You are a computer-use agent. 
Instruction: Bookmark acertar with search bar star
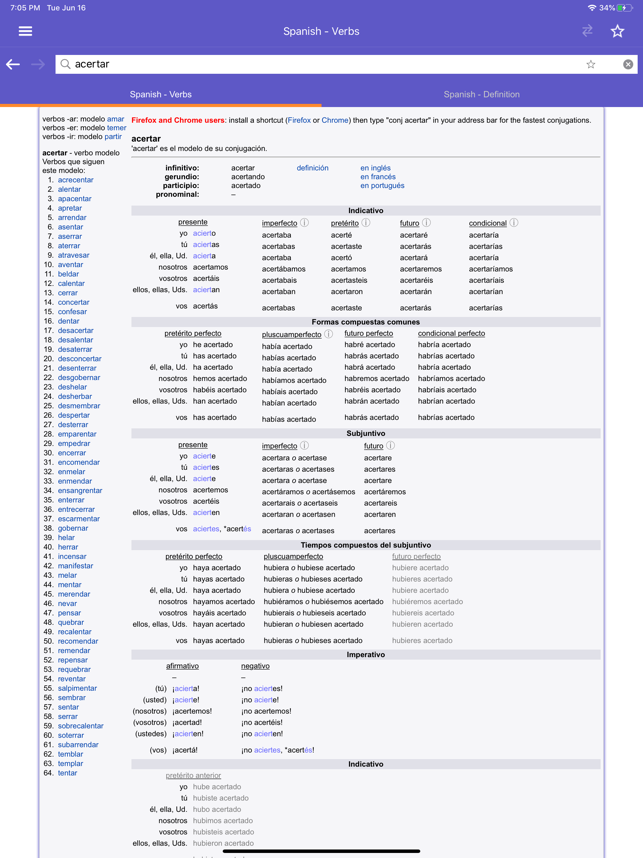pyautogui.click(x=590, y=64)
